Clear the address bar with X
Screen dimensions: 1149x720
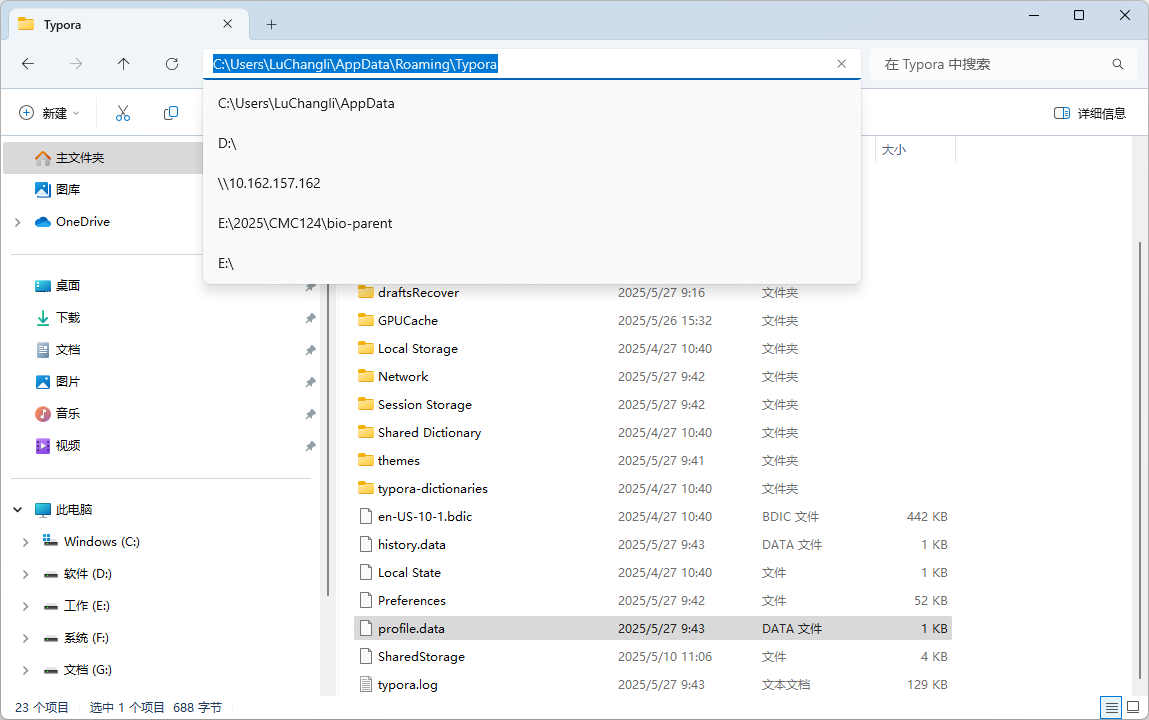click(841, 64)
